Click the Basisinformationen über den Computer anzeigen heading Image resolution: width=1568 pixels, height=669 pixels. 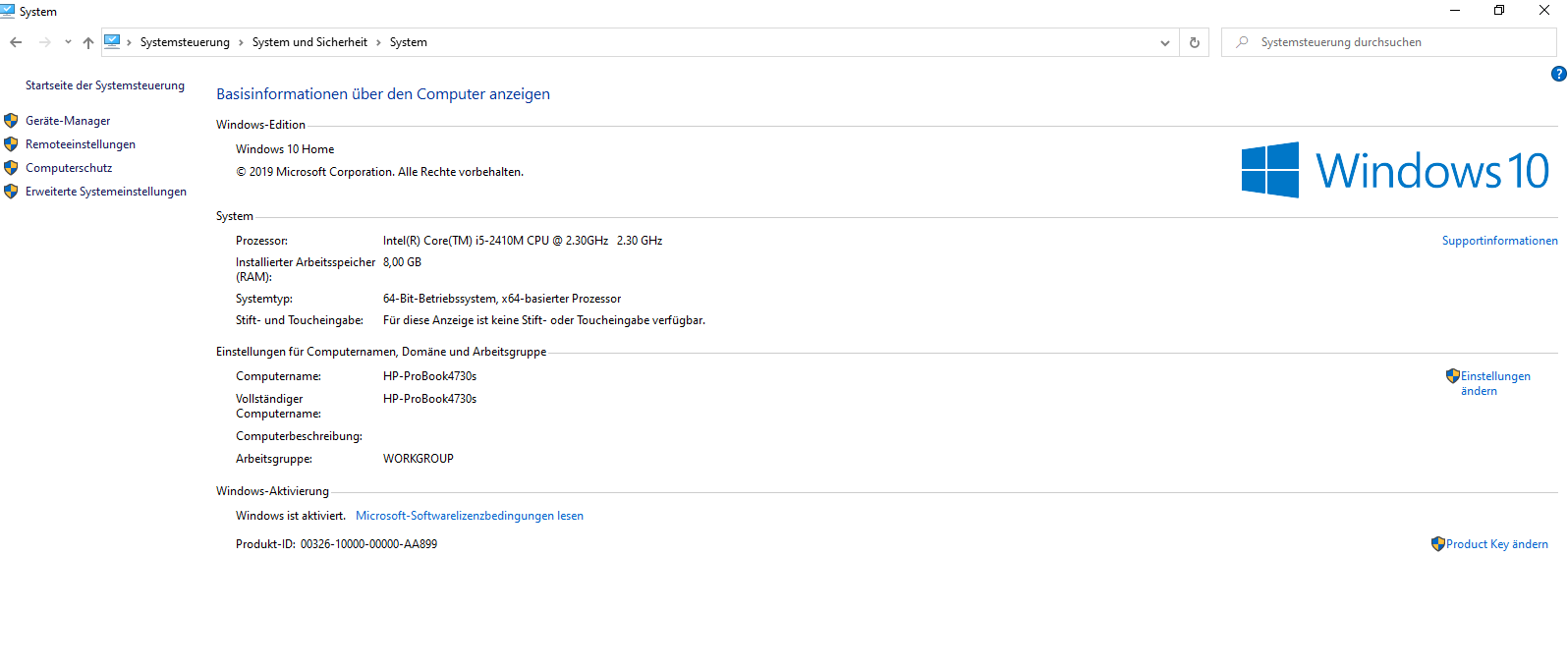click(383, 94)
